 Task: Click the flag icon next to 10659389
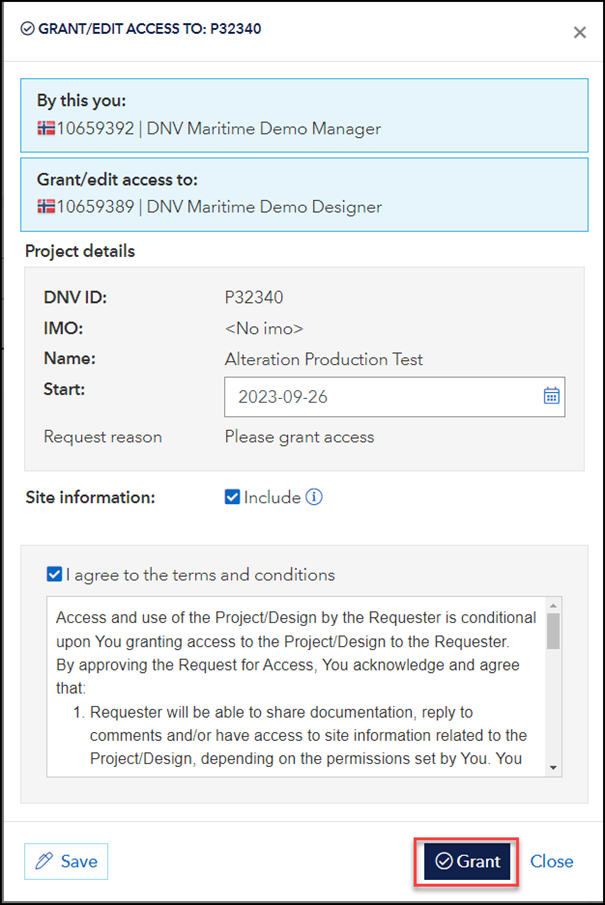46,207
